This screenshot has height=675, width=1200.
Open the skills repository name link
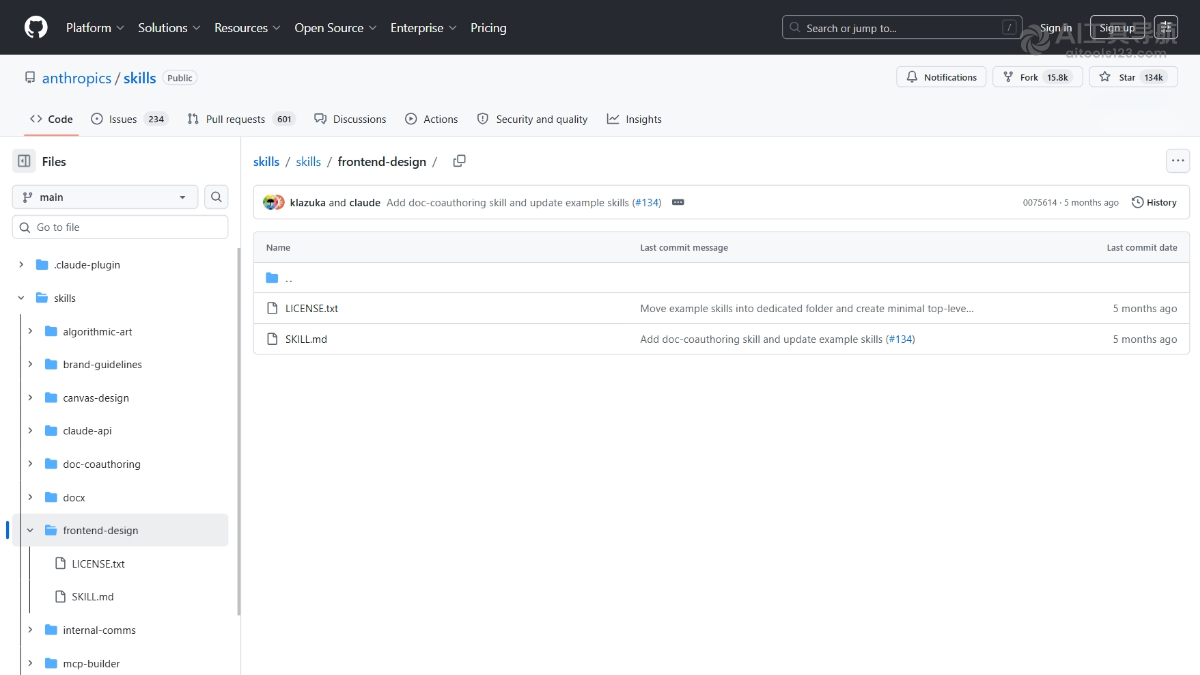point(140,78)
